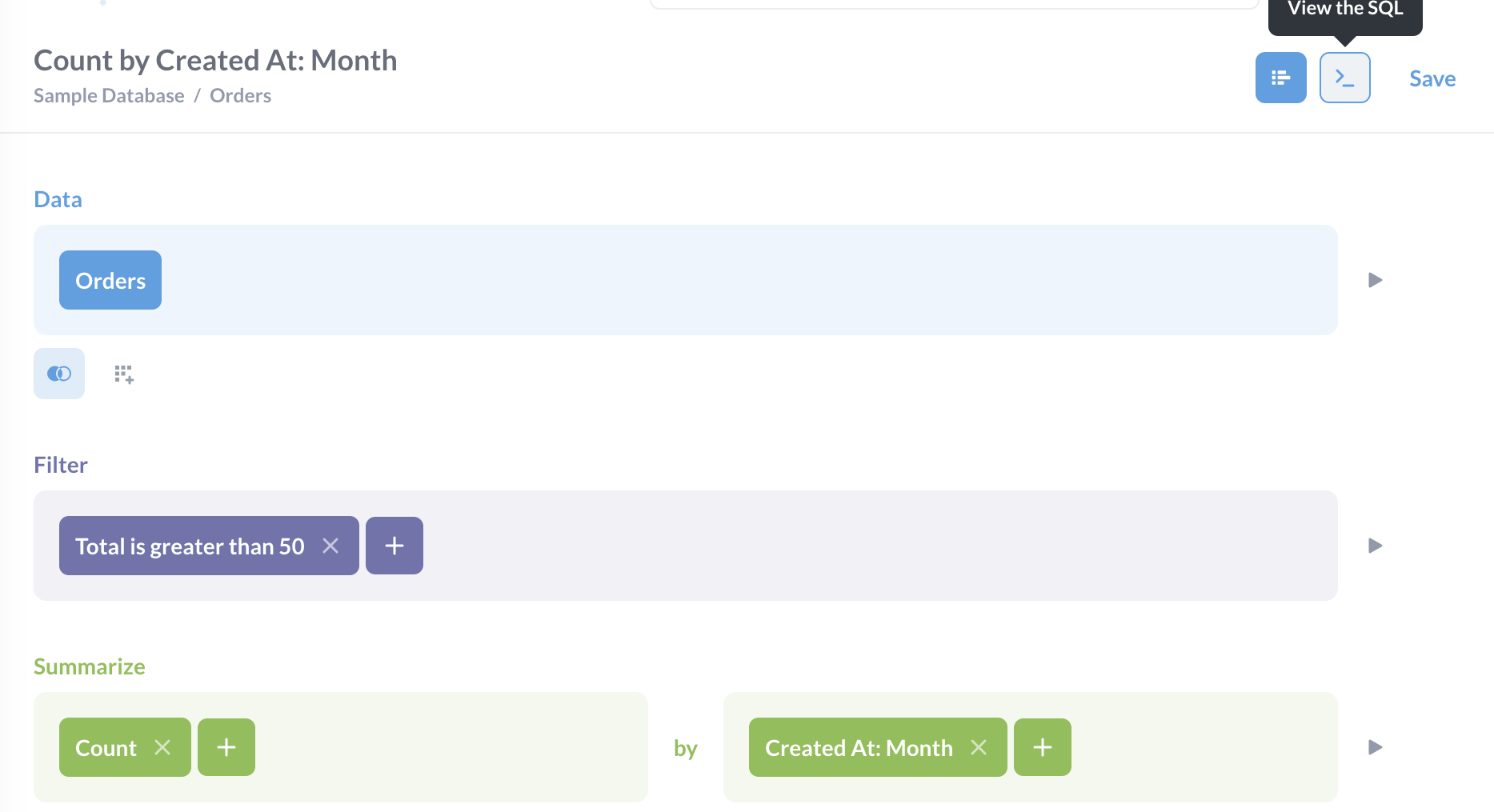Add another metric next to Count
Viewport: 1494px width, 812px height.
[226, 747]
